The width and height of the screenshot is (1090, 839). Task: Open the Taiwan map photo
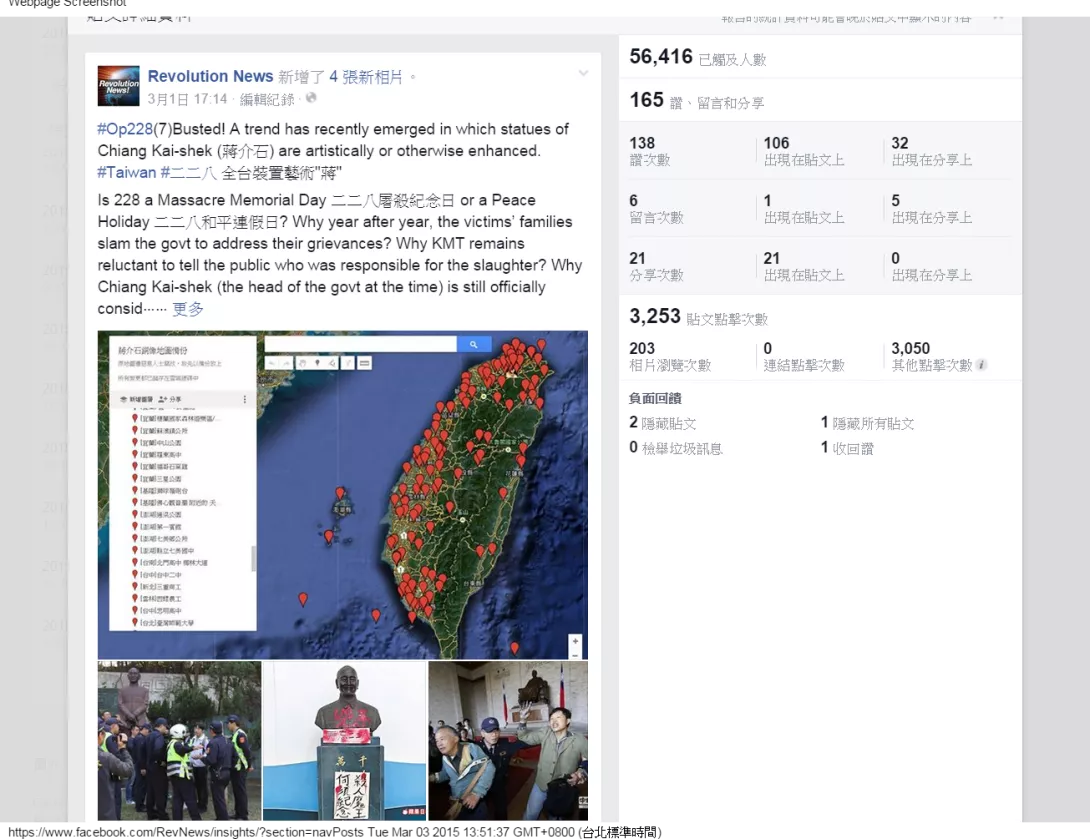tap(343, 494)
